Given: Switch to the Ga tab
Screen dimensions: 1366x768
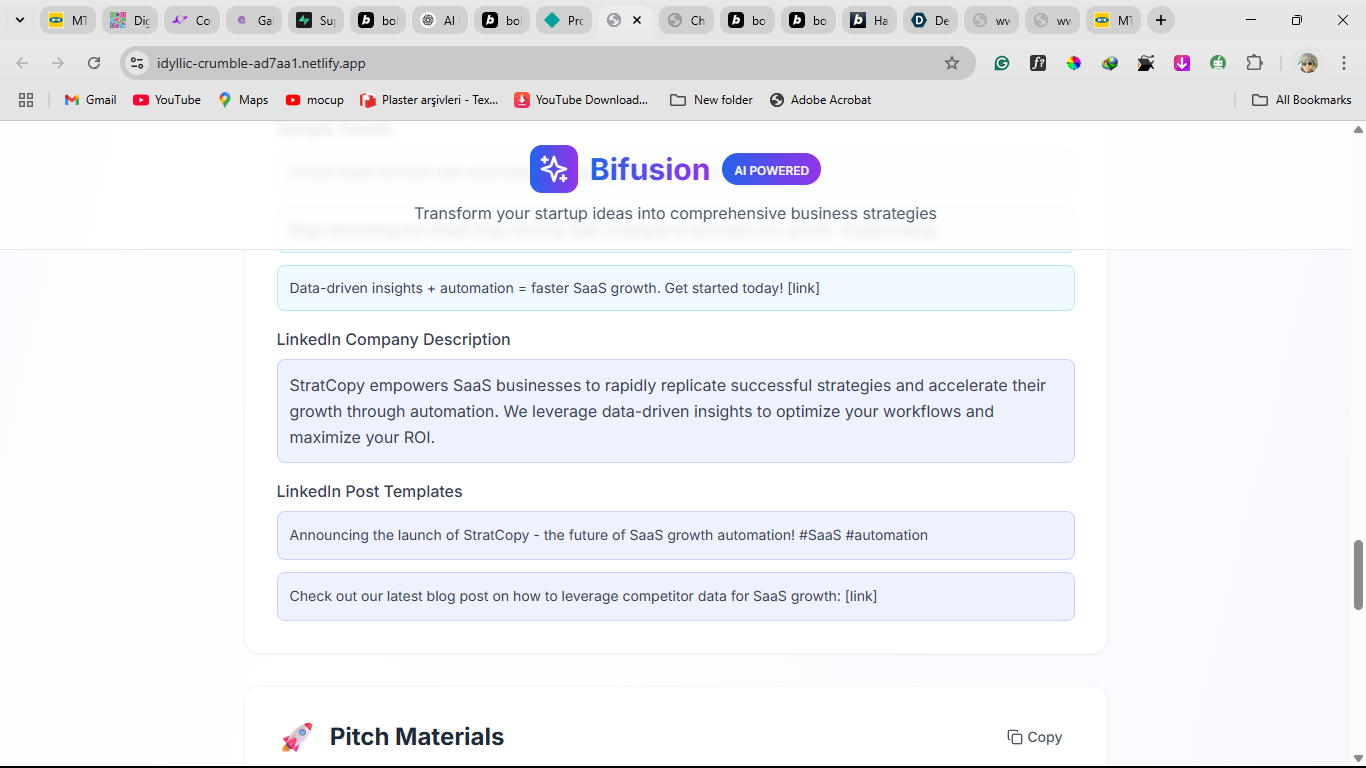Looking at the screenshot, I should tap(253, 20).
